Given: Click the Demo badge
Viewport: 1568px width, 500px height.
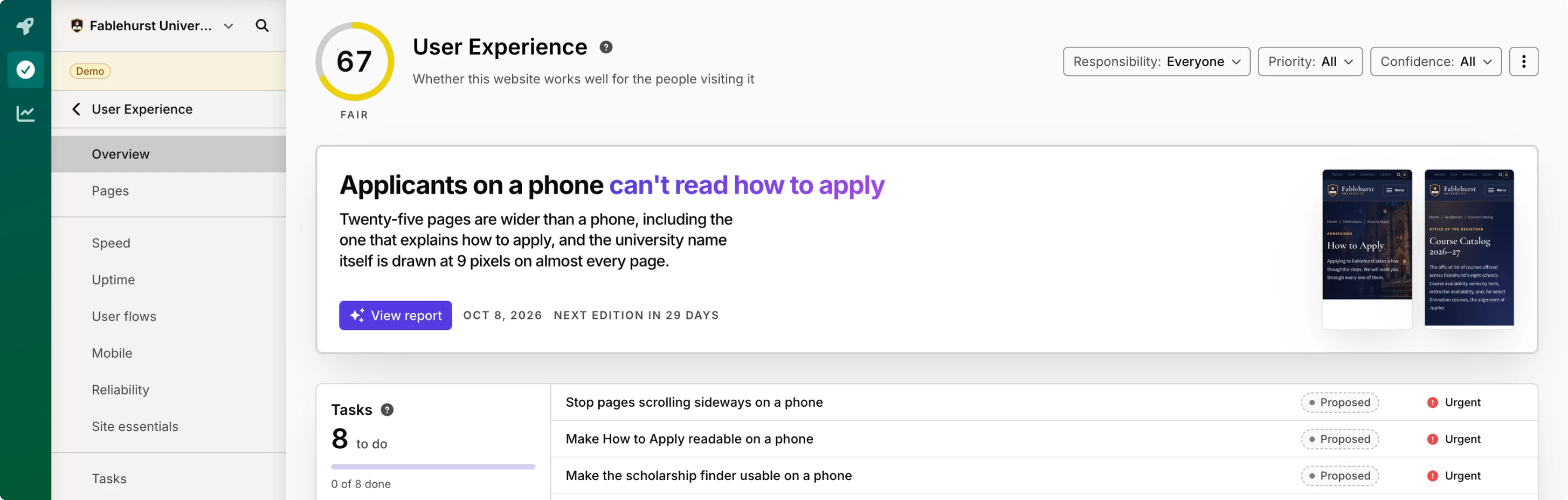Looking at the screenshot, I should tap(90, 71).
